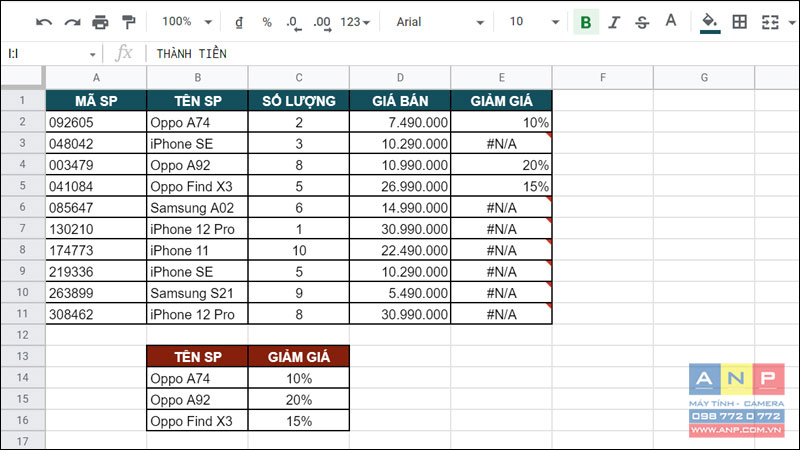The height and width of the screenshot is (450, 800).
Task: Apply percent format
Action: tap(266, 22)
